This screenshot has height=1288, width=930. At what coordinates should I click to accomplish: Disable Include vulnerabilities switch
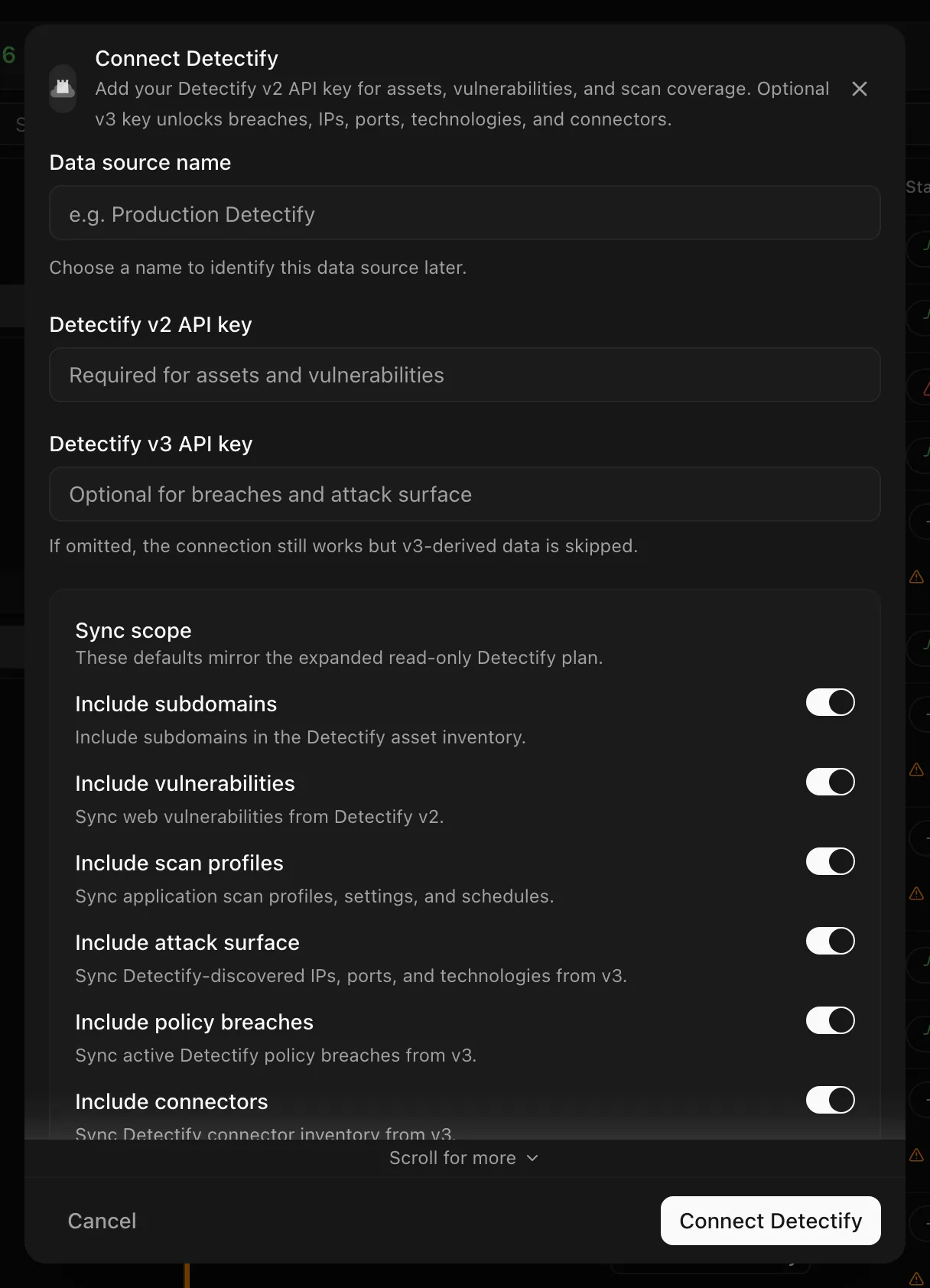(830, 782)
